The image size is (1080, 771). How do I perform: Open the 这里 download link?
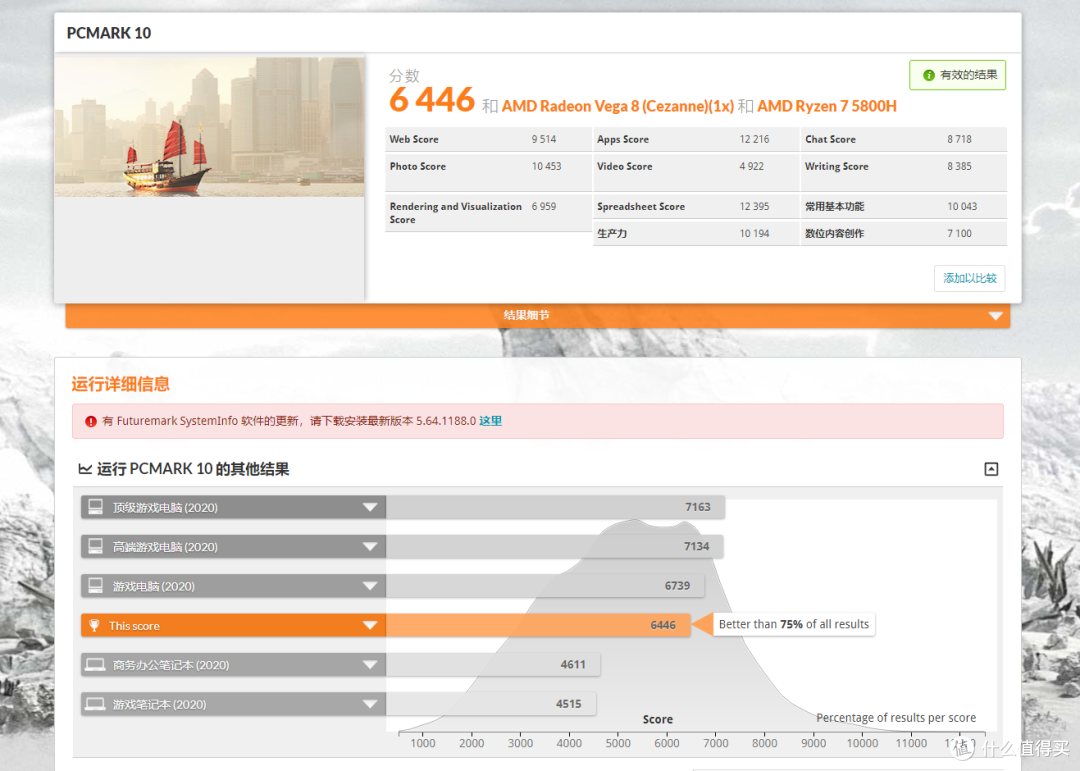pyautogui.click(x=490, y=421)
